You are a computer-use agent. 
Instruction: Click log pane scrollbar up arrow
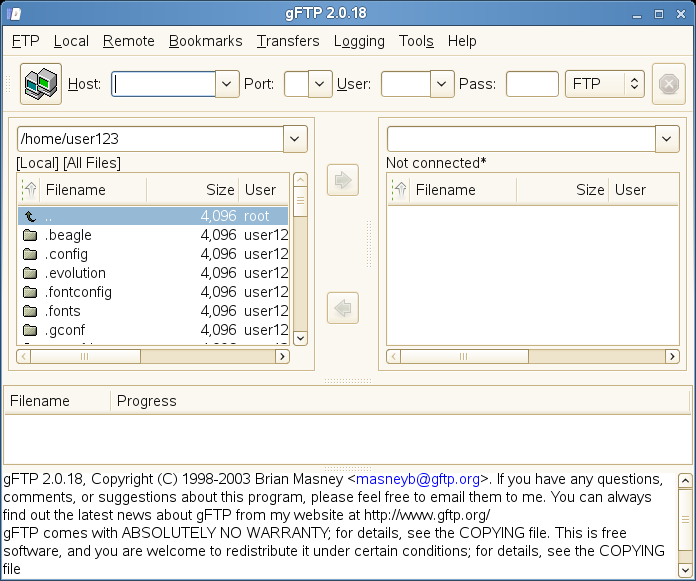click(685, 481)
